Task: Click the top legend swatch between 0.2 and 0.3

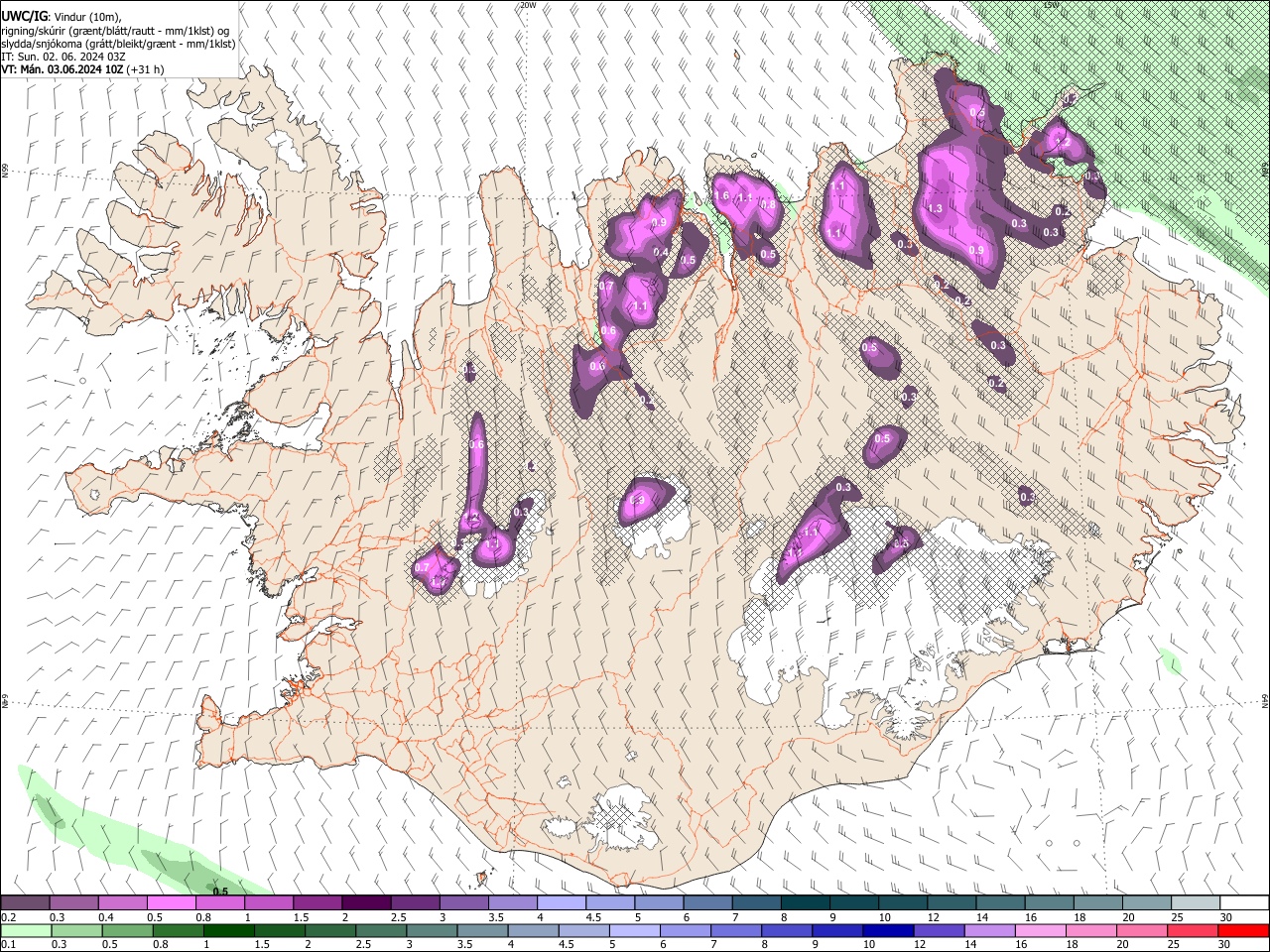Action: click(25, 903)
